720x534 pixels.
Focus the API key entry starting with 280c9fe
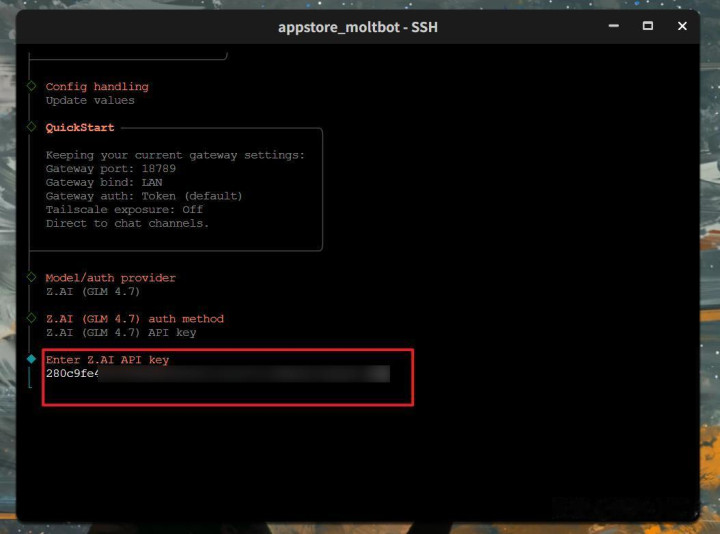tap(217, 374)
